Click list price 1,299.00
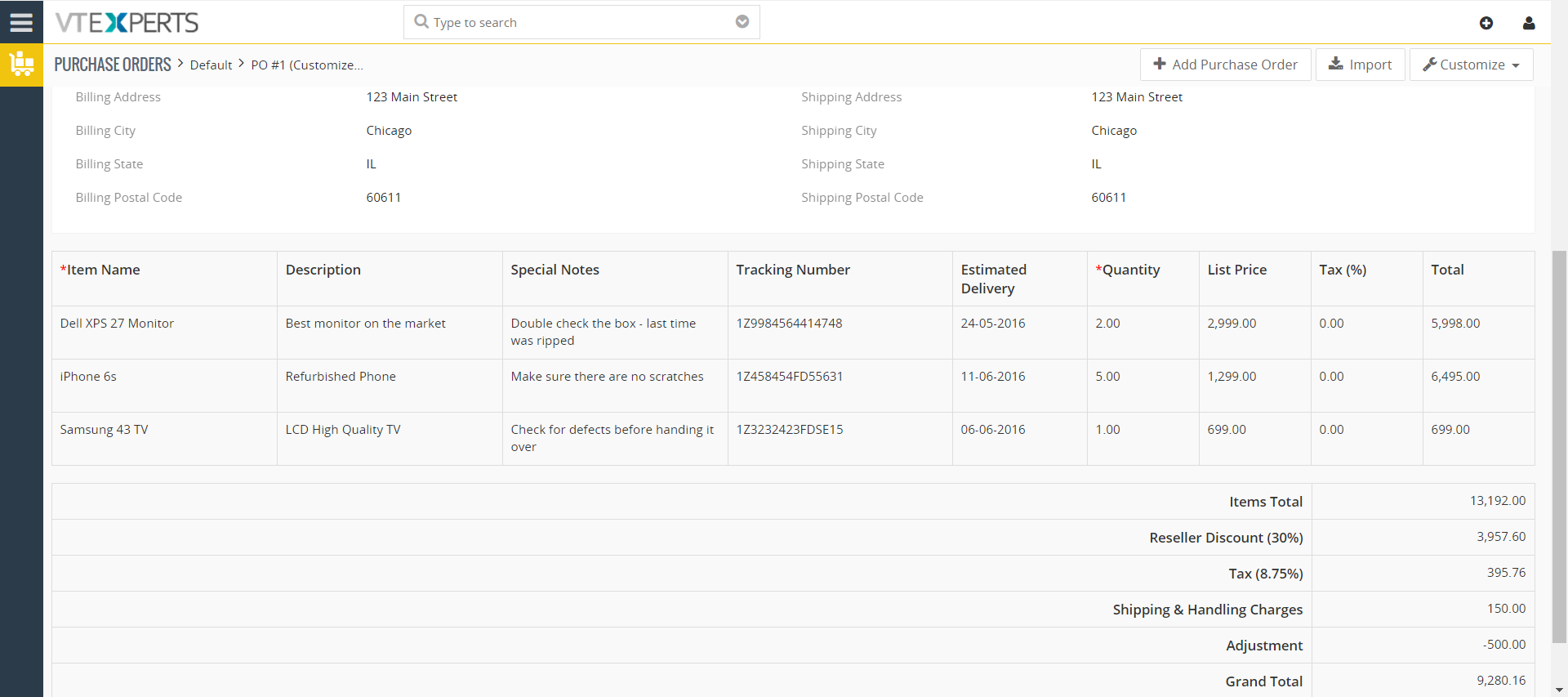The image size is (1568, 697). pos(1232,377)
